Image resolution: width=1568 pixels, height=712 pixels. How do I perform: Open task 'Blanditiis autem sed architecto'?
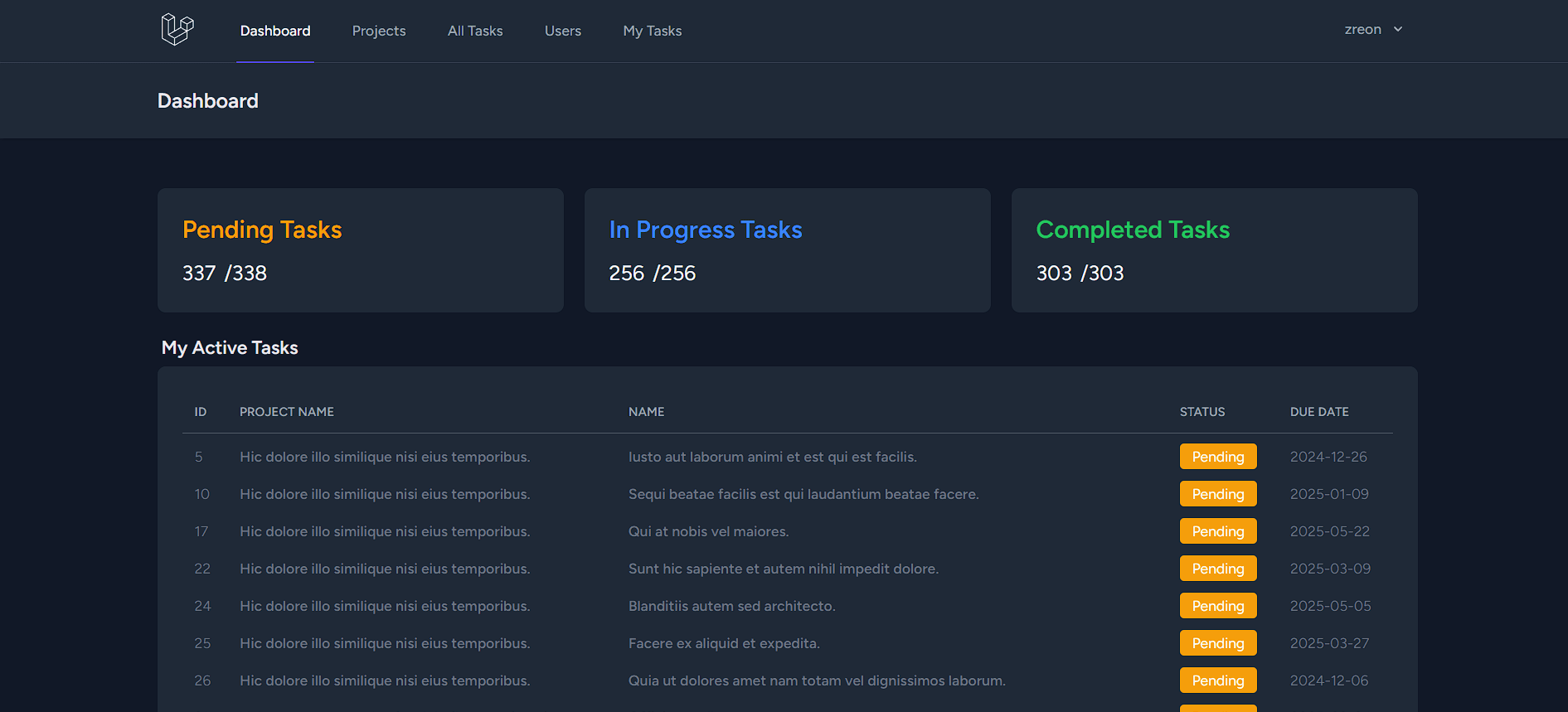(732, 606)
